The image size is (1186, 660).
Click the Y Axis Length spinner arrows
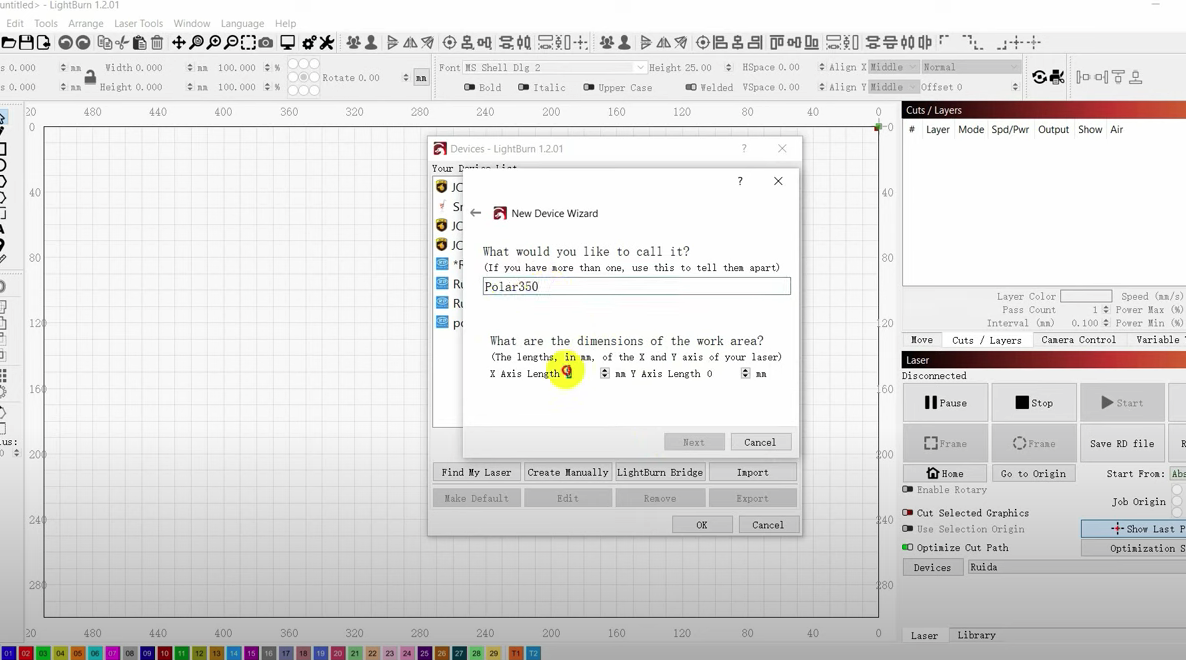pos(745,373)
